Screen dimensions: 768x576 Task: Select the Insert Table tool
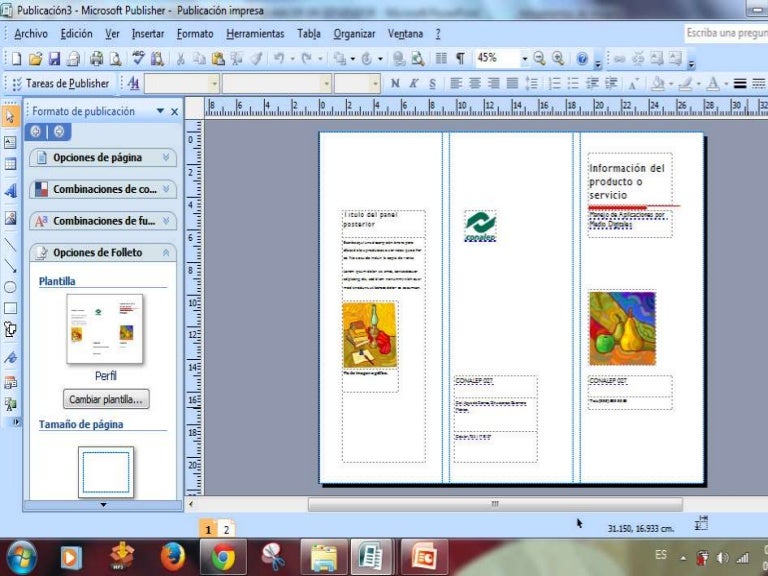pyautogui.click(x=10, y=164)
